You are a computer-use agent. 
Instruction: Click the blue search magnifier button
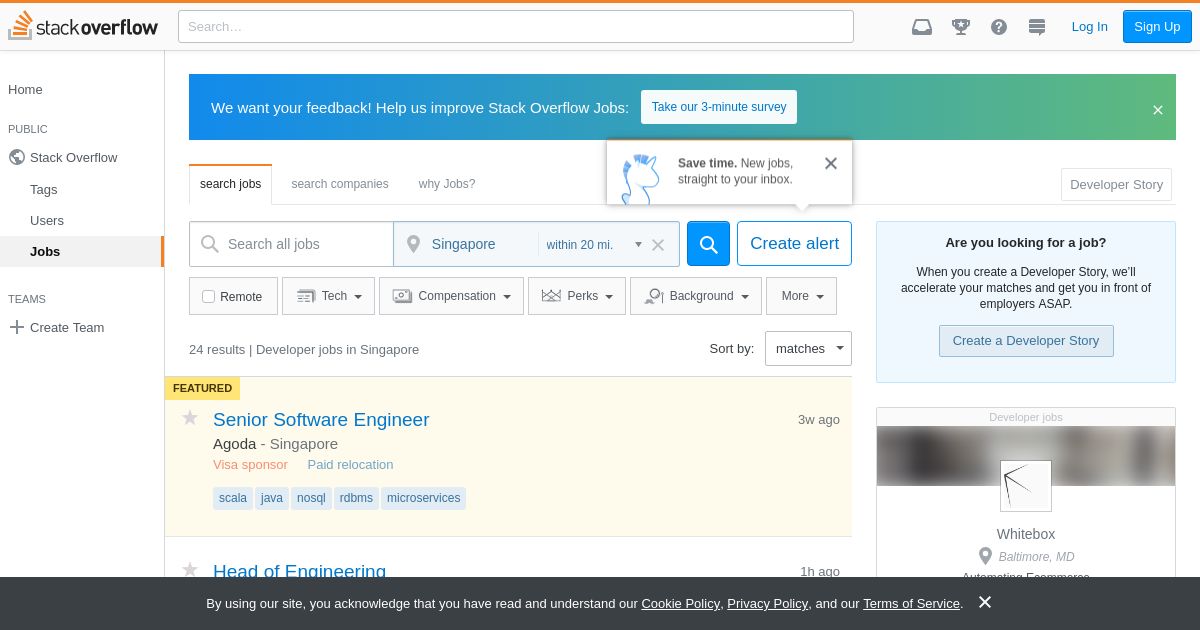click(708, 244)
